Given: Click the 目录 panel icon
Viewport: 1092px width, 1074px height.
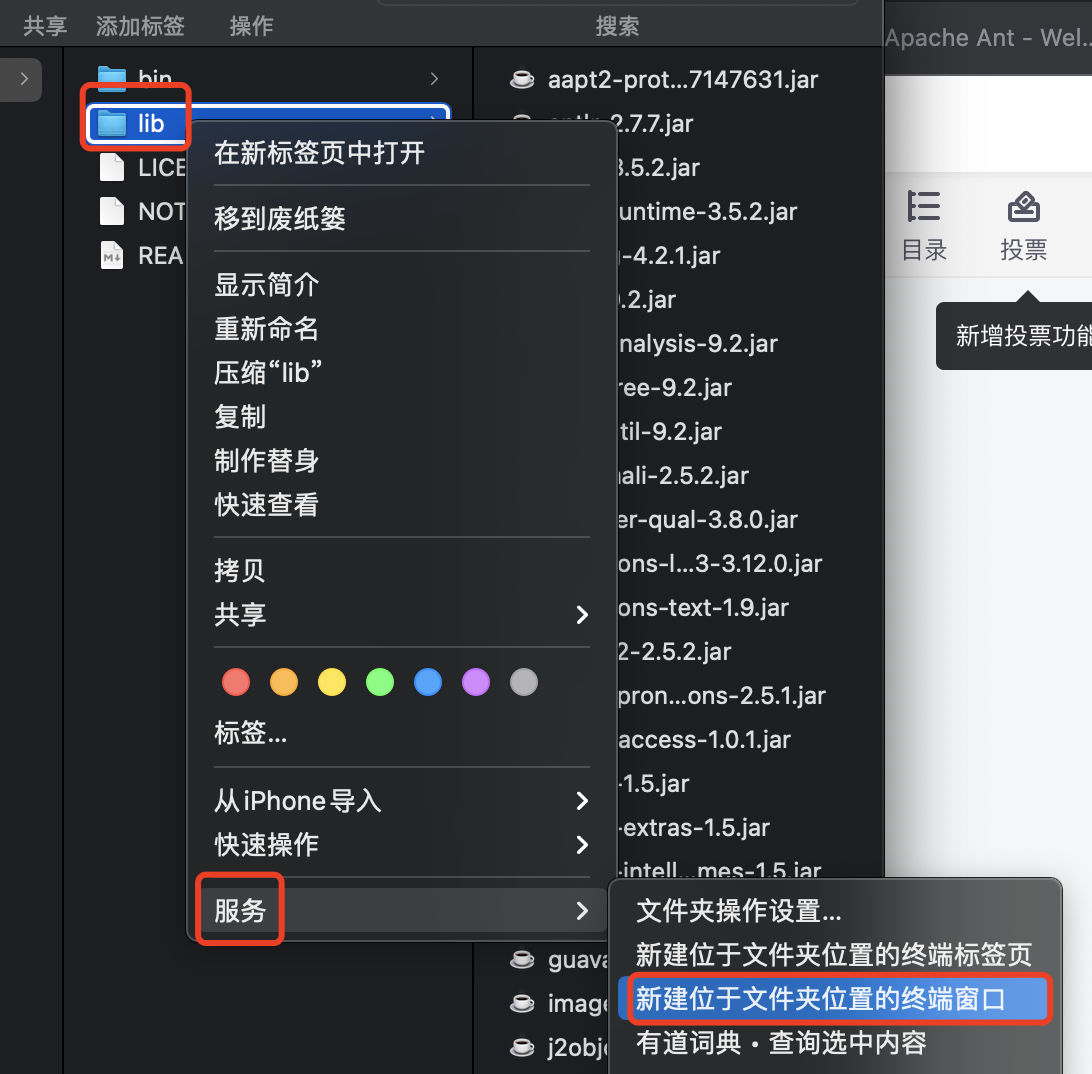Looking at the screenshot, I should [923, 207].
